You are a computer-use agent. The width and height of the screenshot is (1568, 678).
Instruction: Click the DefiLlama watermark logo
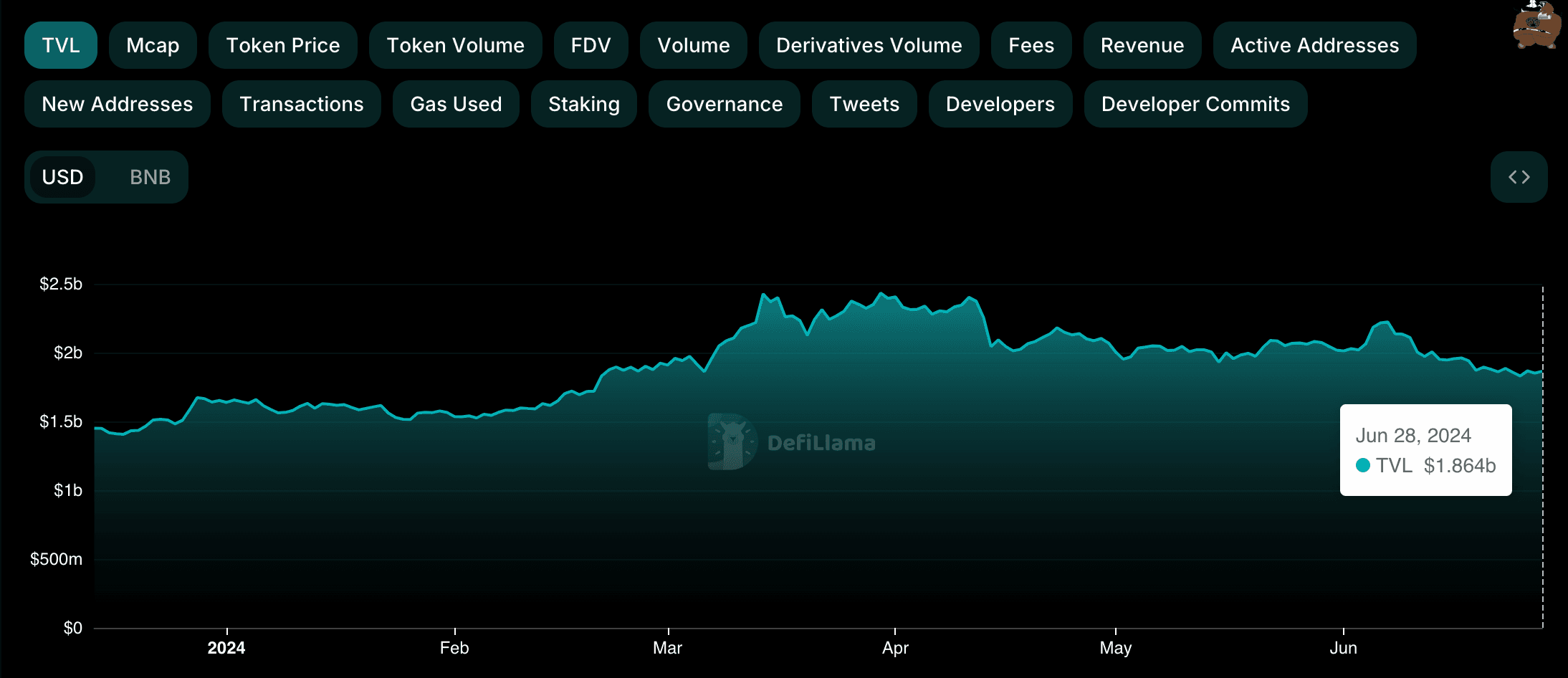pos(791,442)
